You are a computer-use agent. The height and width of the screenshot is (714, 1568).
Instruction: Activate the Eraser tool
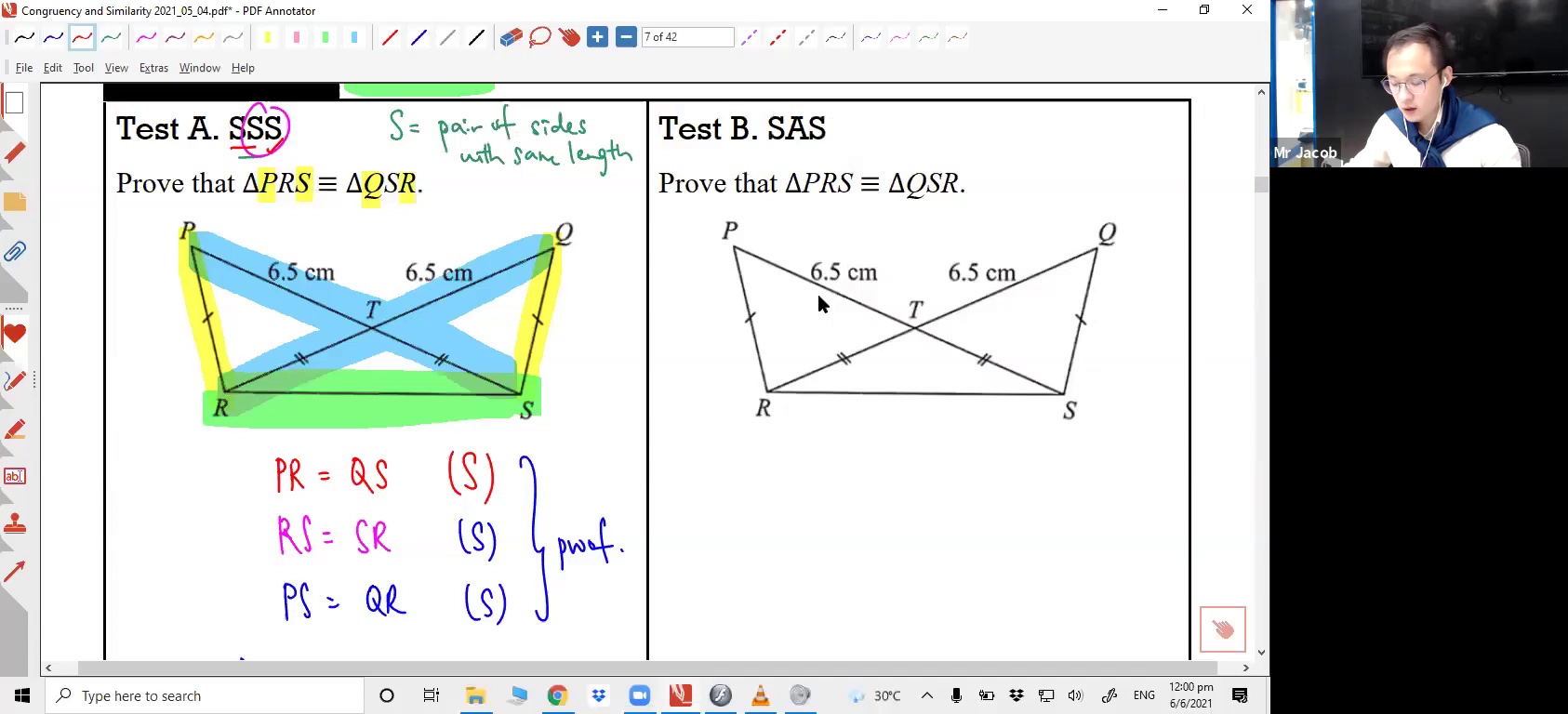tap(511, 38)
